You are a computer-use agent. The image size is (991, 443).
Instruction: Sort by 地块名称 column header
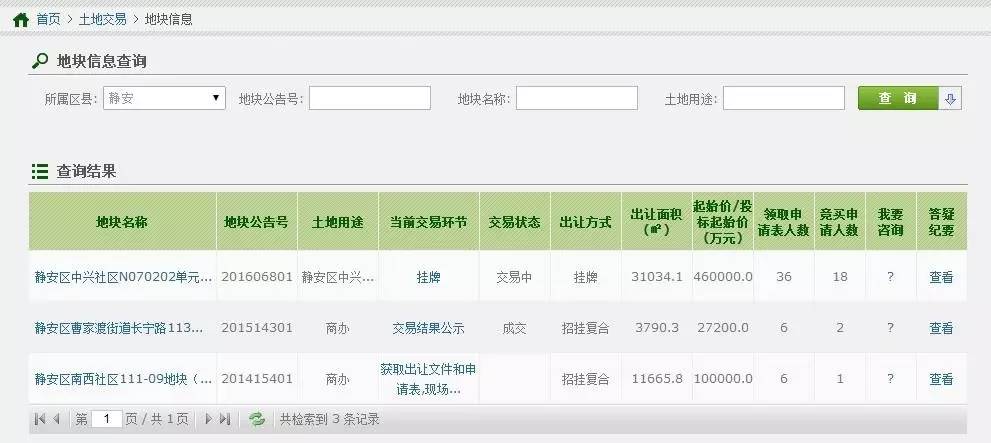[x=122, y=222]
